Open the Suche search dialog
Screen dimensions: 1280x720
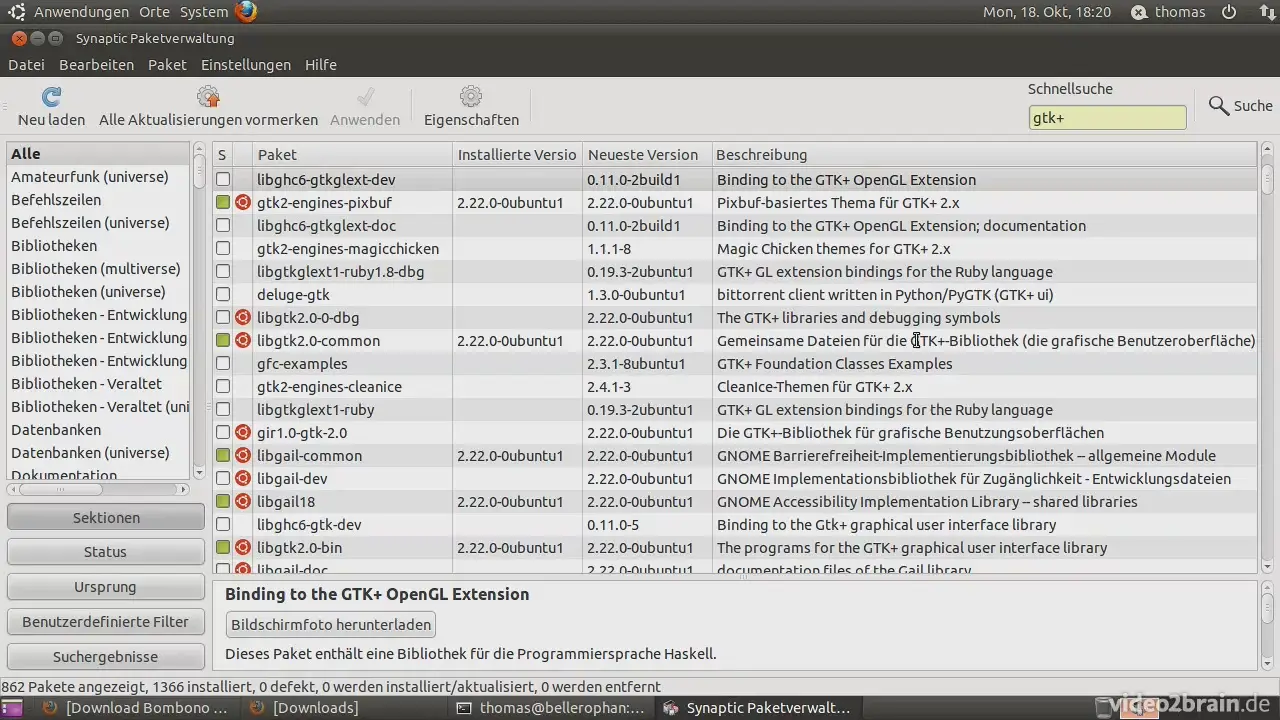click(x=1240, y=106)
